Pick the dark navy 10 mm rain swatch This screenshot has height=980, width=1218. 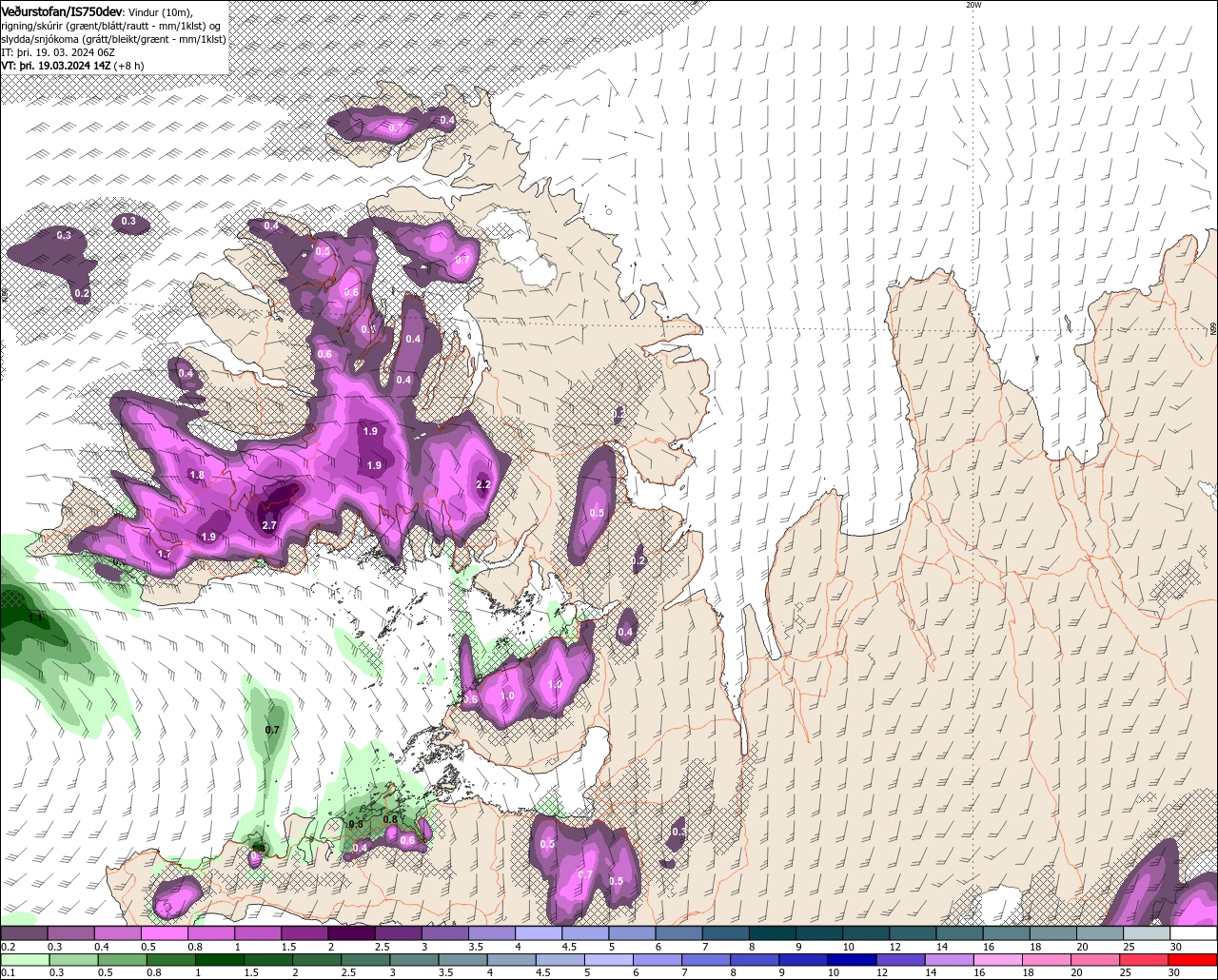(x=851, y=960)
